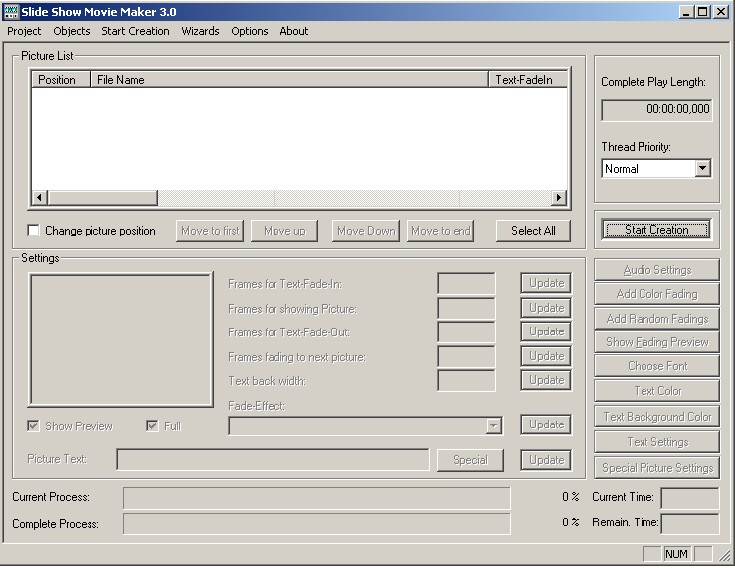
Task: Toggle the Full preview checkbox
Action: (x=152, y=426)
